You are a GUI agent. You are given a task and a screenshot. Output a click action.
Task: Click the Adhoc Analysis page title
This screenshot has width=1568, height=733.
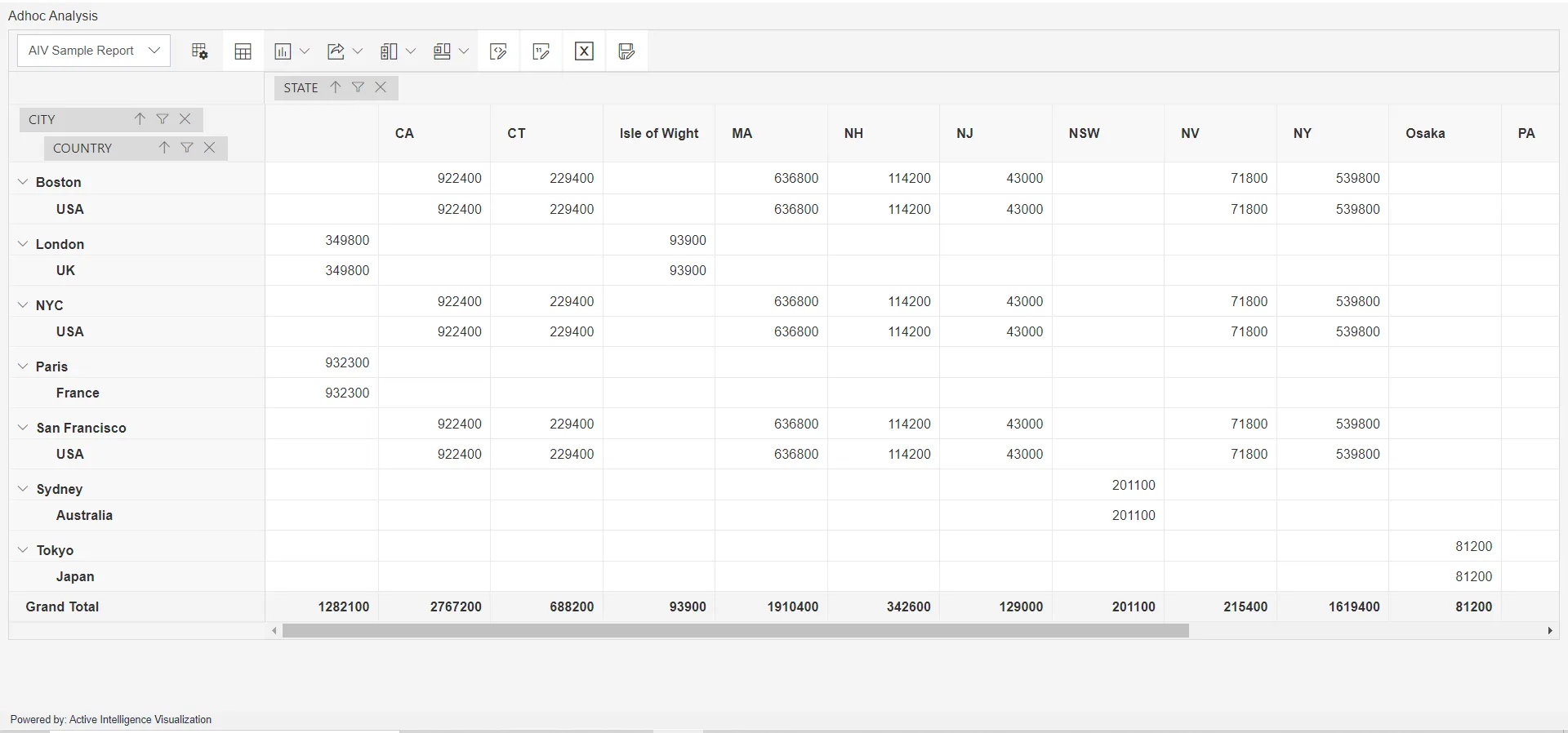point(53,16)
